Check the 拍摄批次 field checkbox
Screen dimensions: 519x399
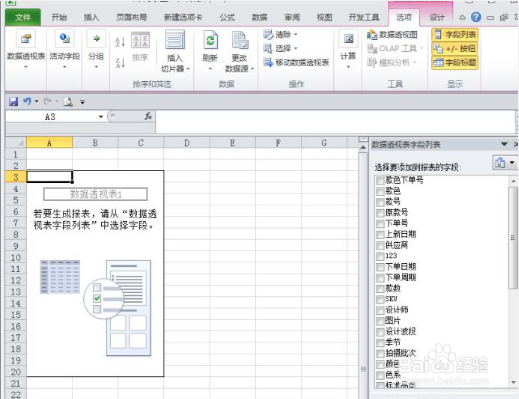(x=380, y=353)
